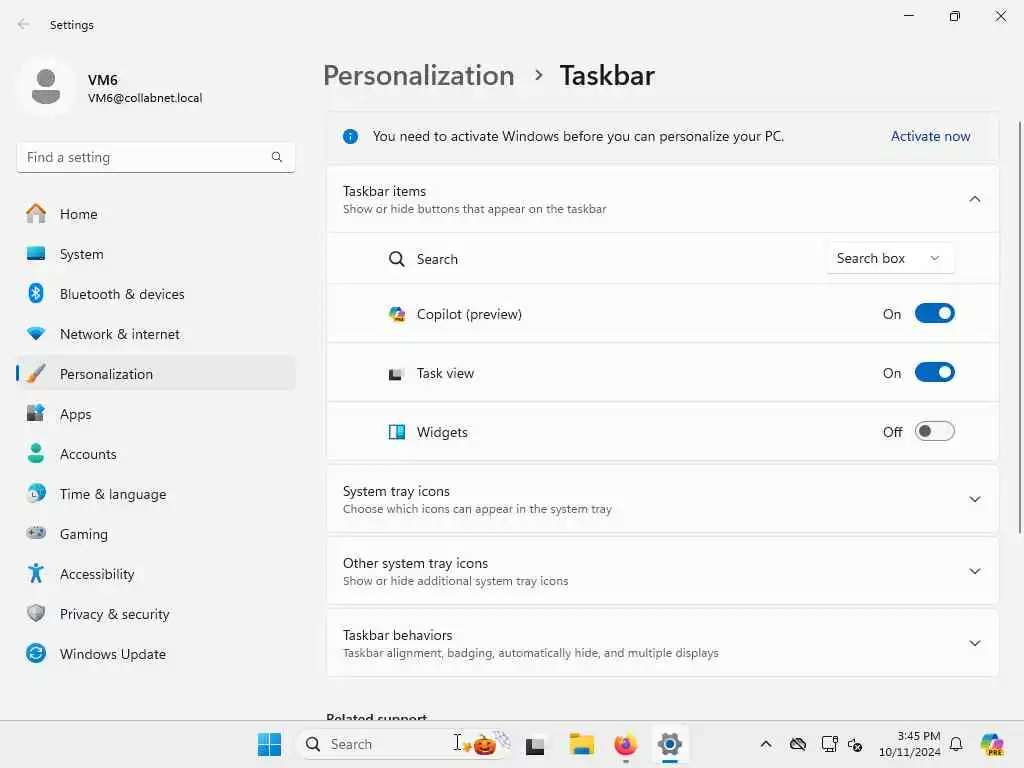
Task: Click the 3:45 PM clock and date
Action: pyautogui.click(x=910, y=744)
